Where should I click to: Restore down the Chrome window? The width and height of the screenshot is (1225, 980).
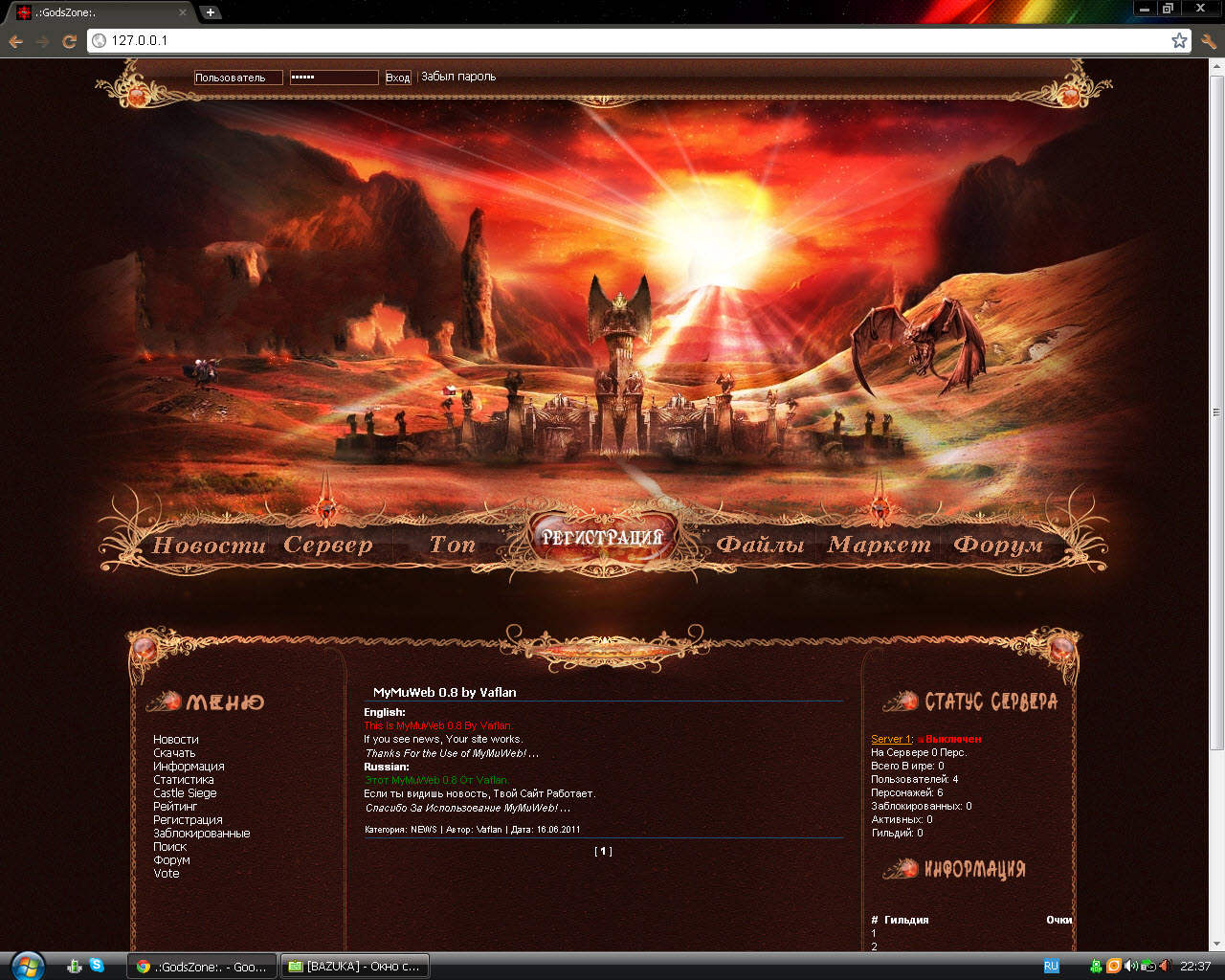coord(1168,8)
